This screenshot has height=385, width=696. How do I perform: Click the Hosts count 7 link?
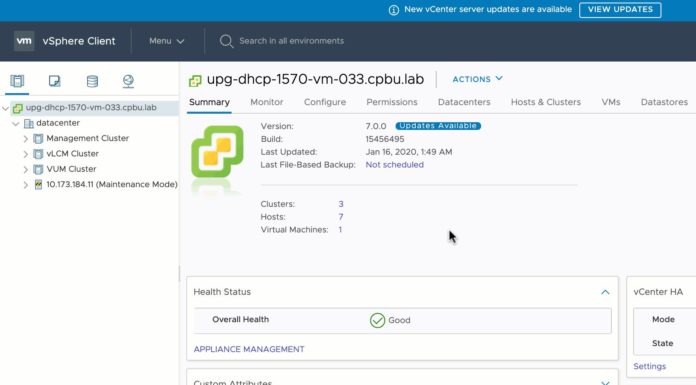pos(341,217)
